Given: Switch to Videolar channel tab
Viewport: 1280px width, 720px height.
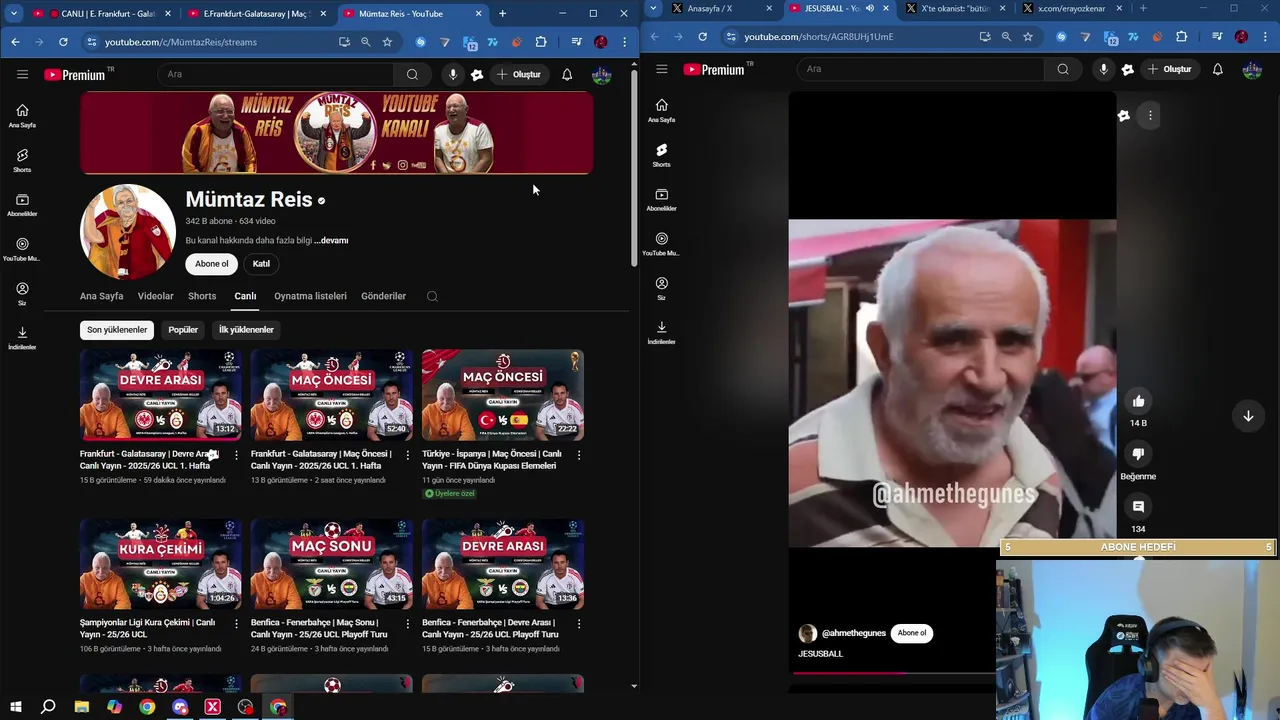Looking at the screenshot, I should click(x=155, y=296).
